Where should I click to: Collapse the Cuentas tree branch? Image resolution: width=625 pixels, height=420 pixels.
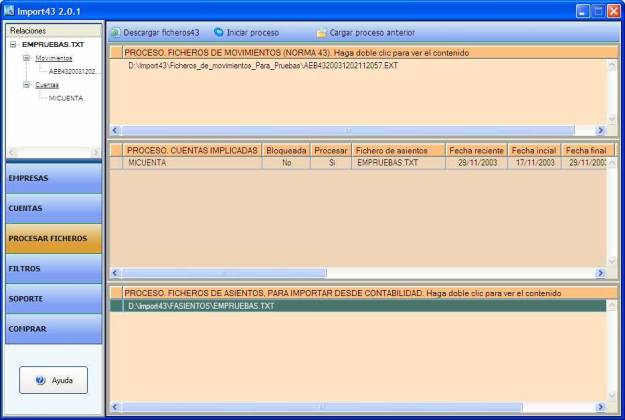24,85
